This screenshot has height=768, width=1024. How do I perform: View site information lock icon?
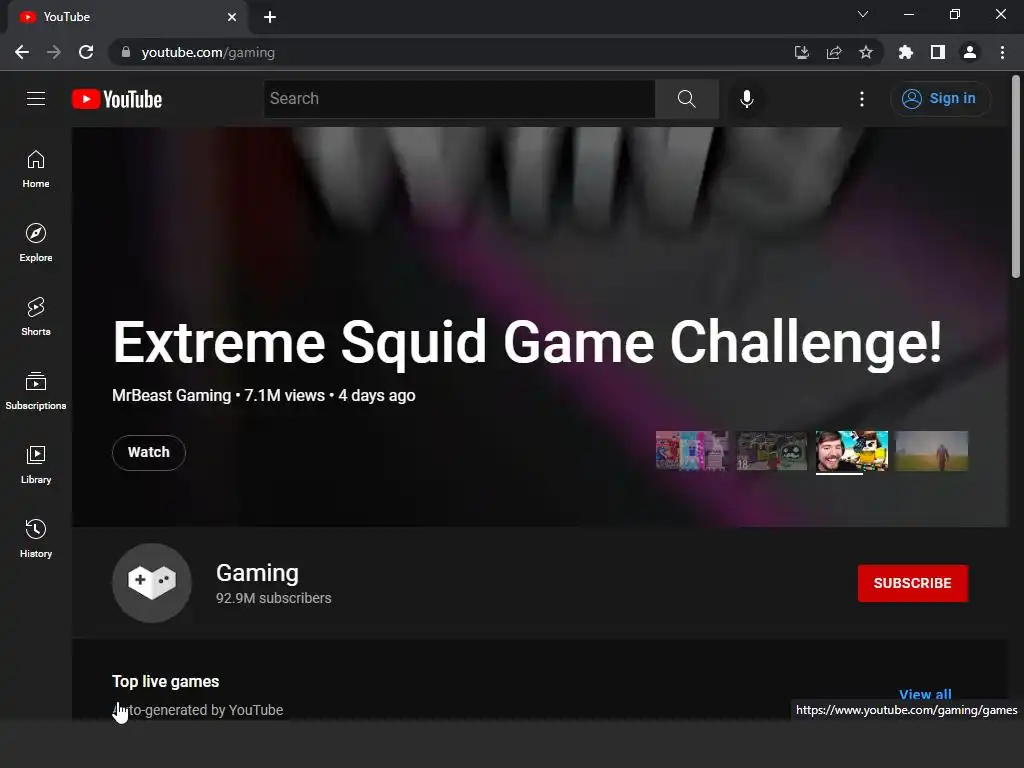pos(126,52)
